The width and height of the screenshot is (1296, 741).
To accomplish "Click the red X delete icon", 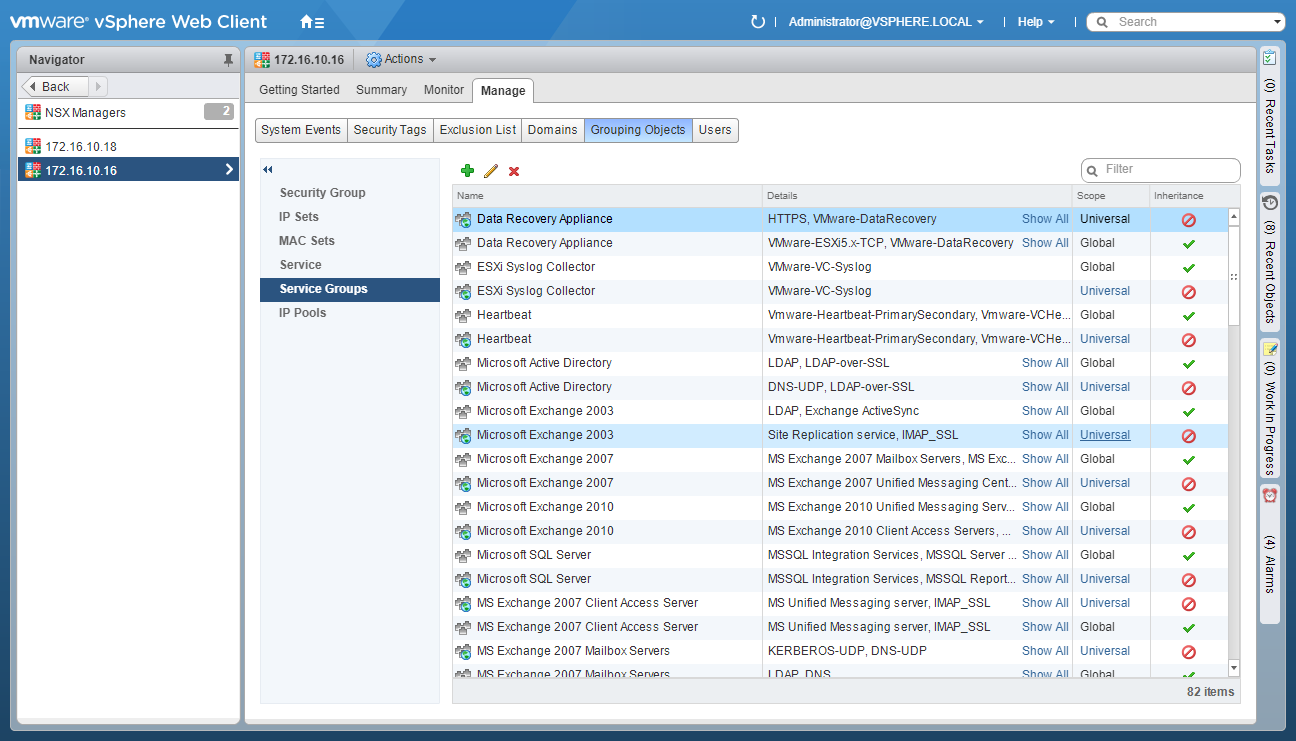I will (514, 171).
